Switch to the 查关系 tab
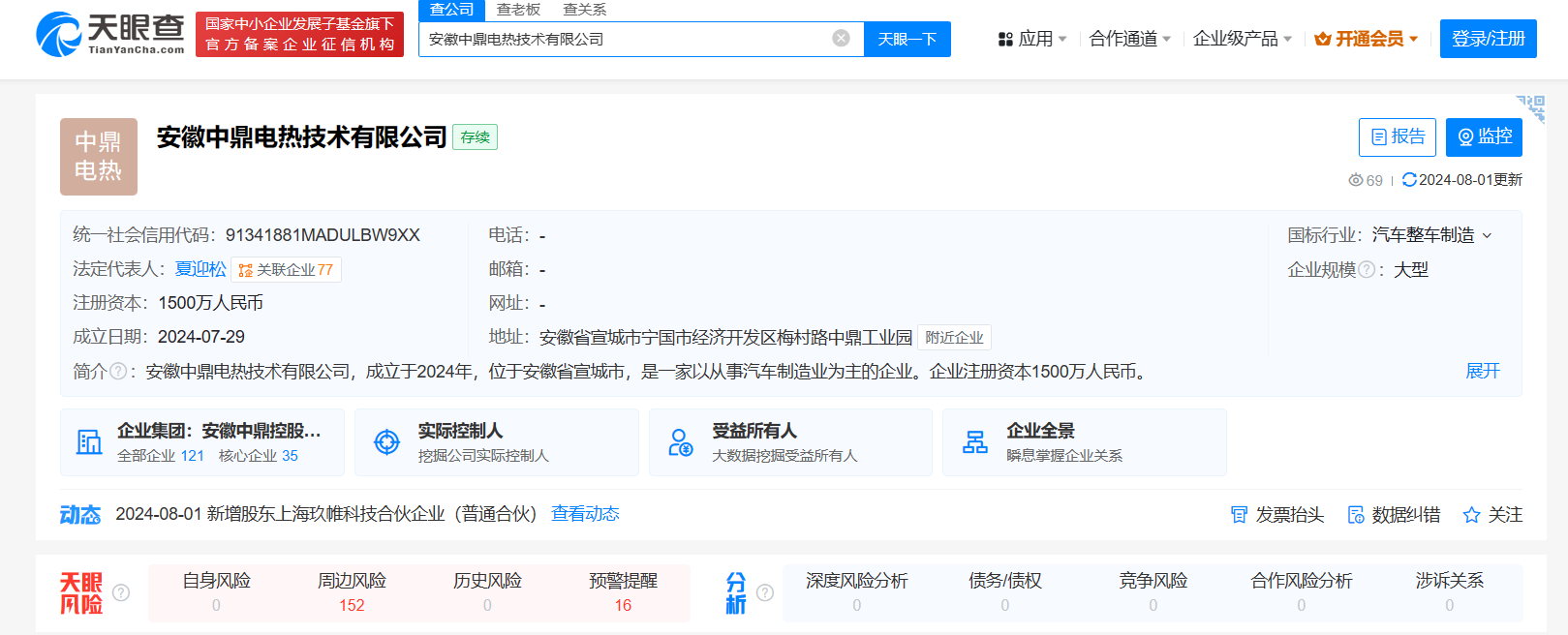 [x=584, y=10]
